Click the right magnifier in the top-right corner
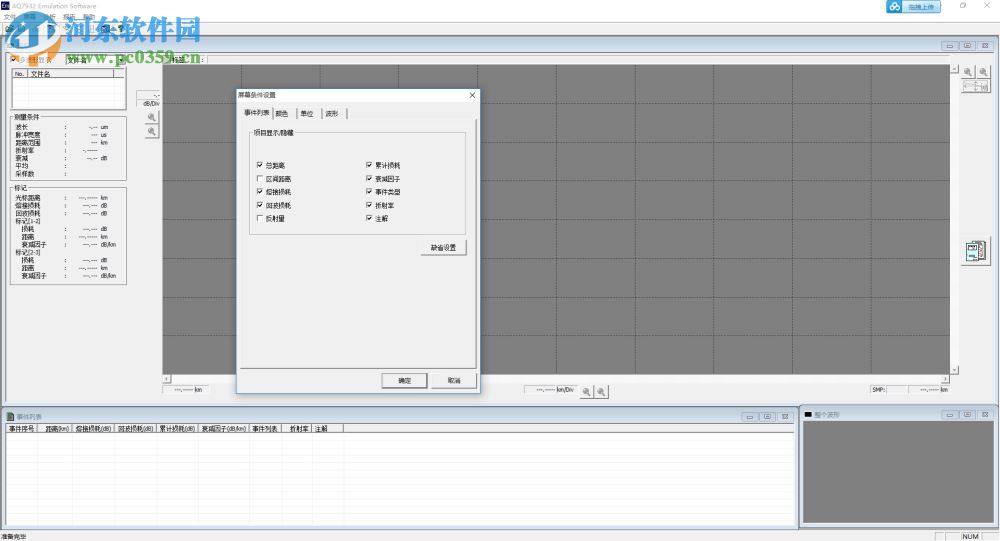The height and width of the screenshot is (541, 1000). [983, 72]
